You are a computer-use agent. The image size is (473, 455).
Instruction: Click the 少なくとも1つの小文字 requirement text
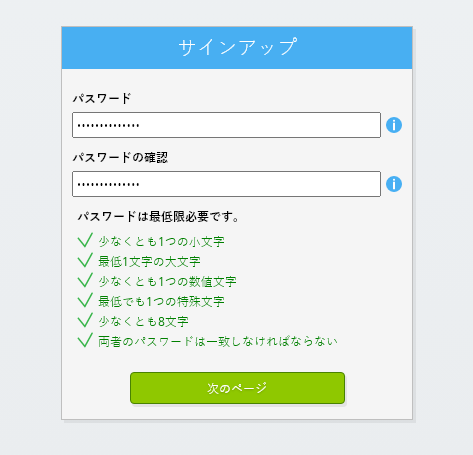[x=161, y=242]
